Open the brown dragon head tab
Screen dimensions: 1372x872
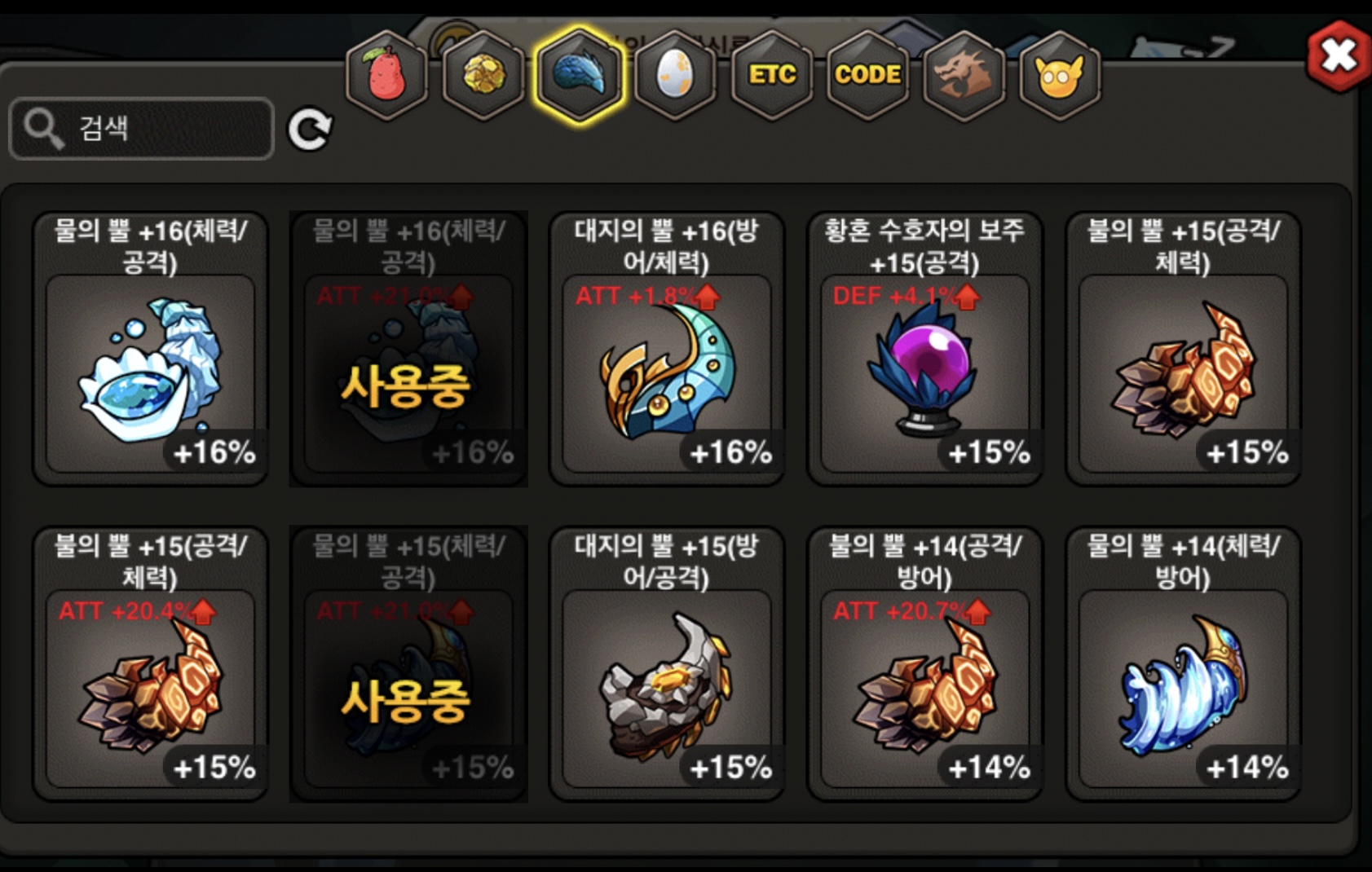point(964,74)
